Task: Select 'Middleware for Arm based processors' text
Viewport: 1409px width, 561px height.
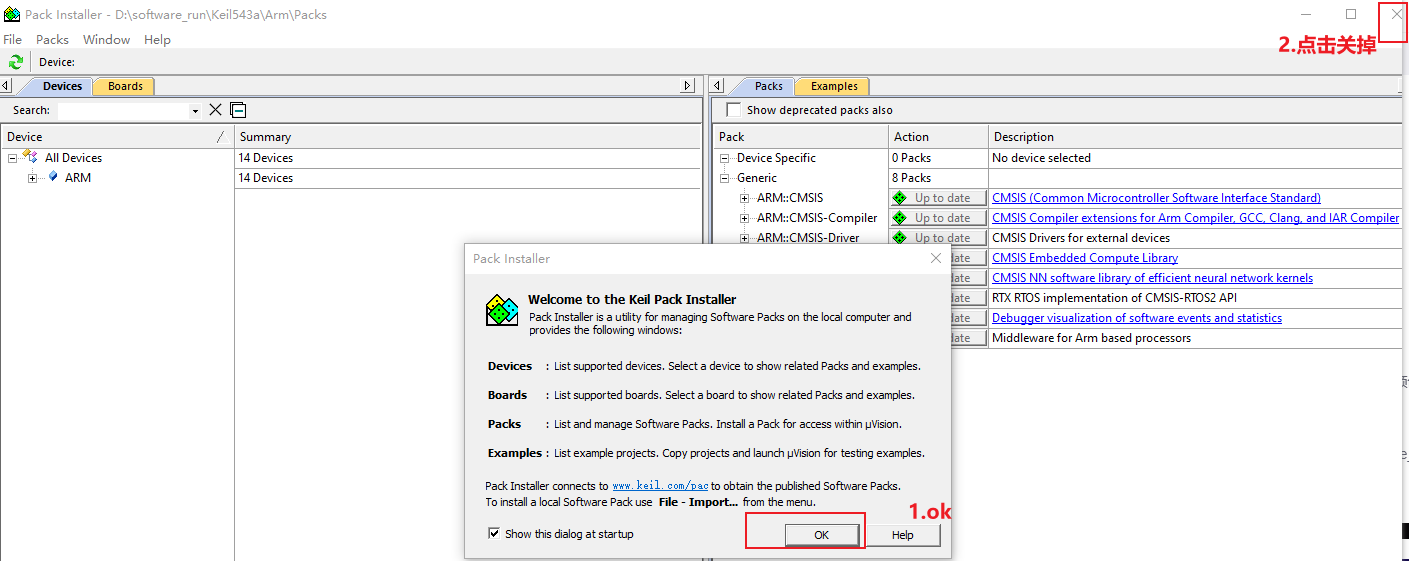Action: pos(1091,338)
